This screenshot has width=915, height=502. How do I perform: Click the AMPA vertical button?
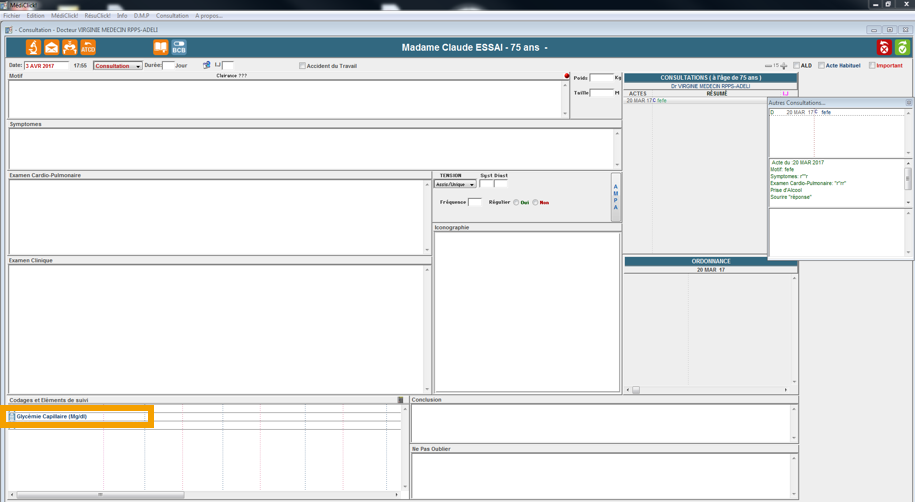[x=615, y=197]
